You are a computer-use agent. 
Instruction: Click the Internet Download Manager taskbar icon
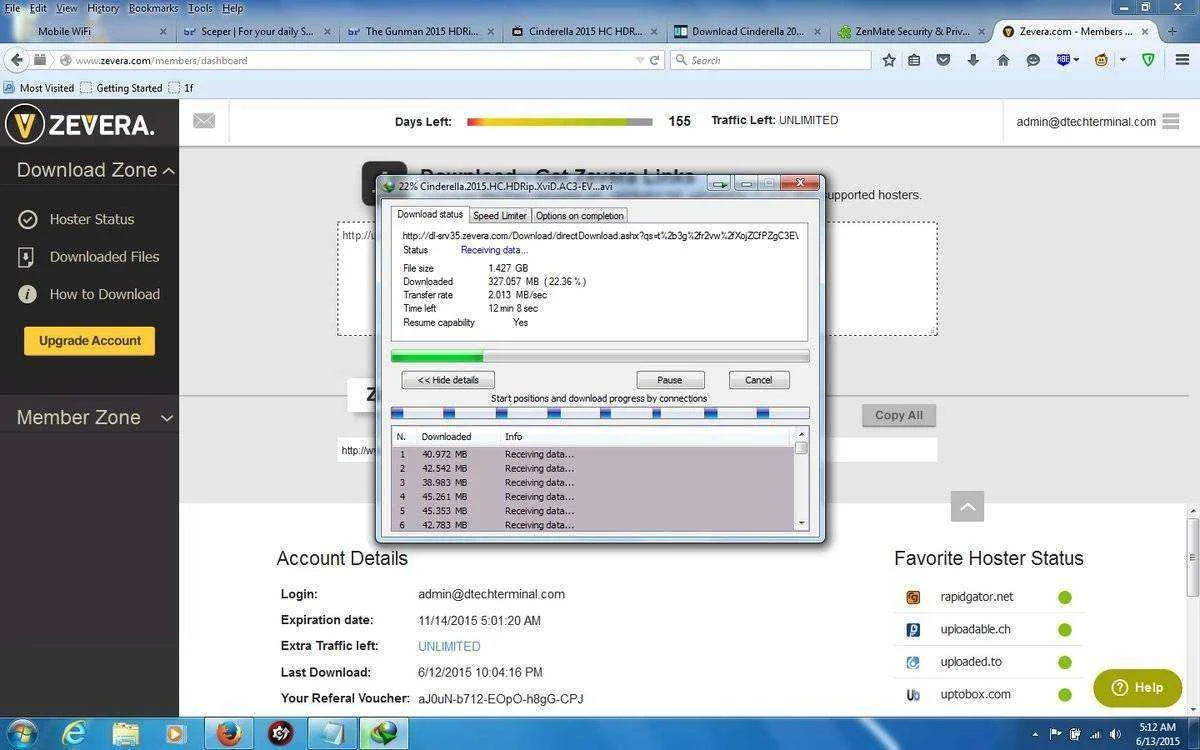(x=384, y=733)
